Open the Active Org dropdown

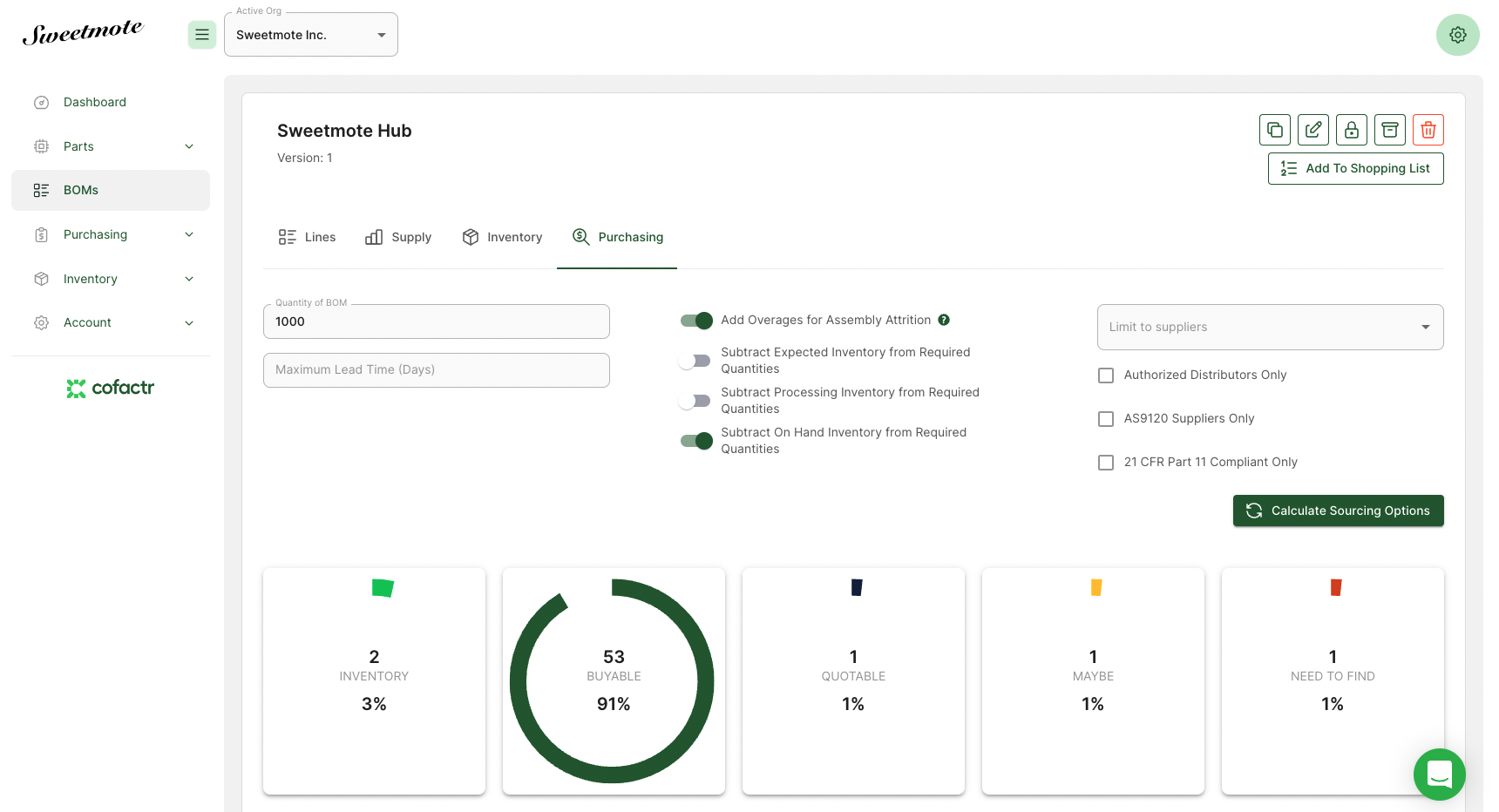click(311, 35)
